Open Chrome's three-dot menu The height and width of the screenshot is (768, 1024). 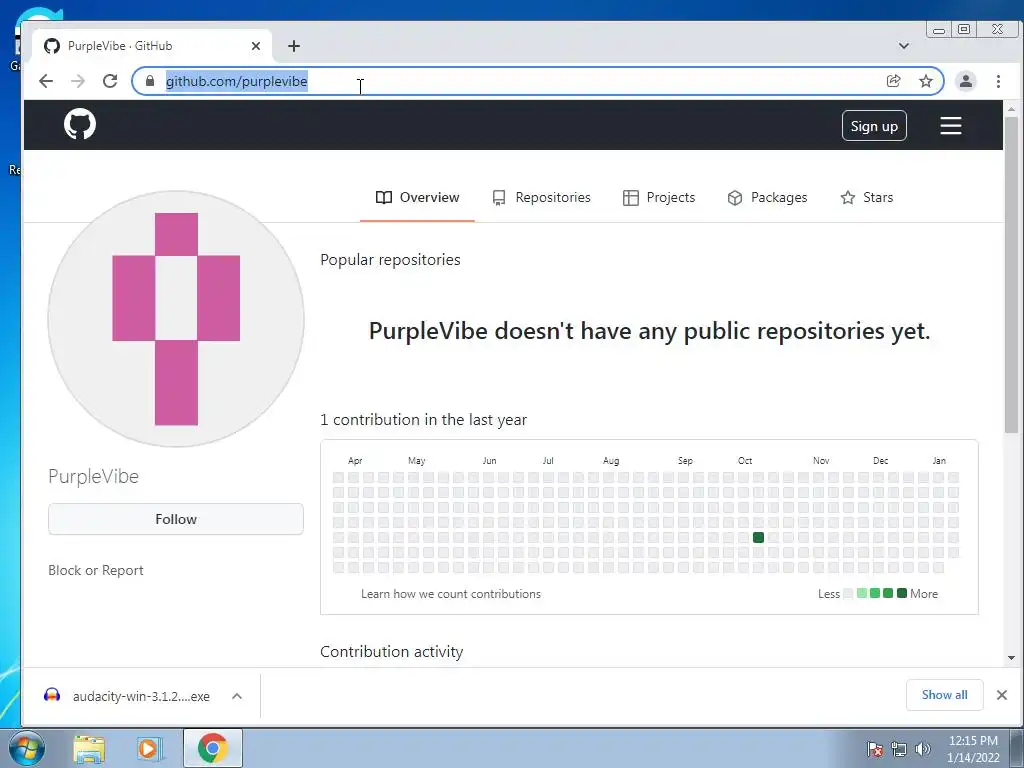coord(998,81)
